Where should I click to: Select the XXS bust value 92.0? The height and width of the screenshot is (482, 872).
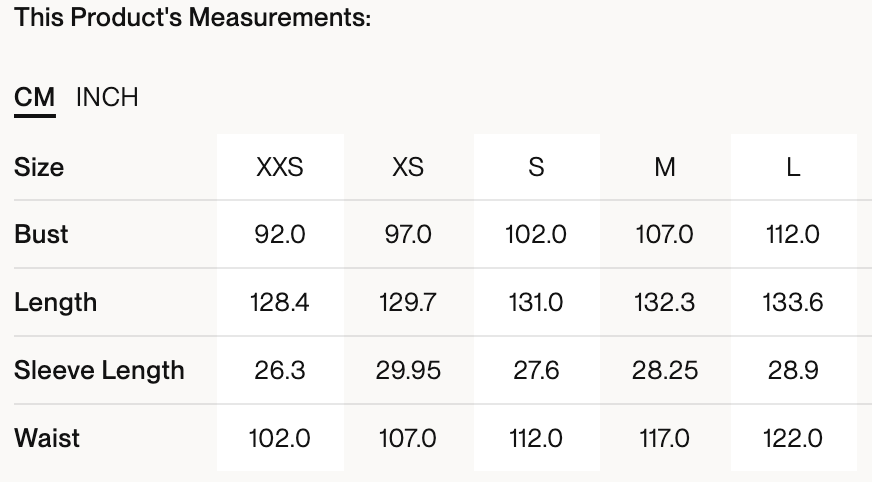[280, 234]
